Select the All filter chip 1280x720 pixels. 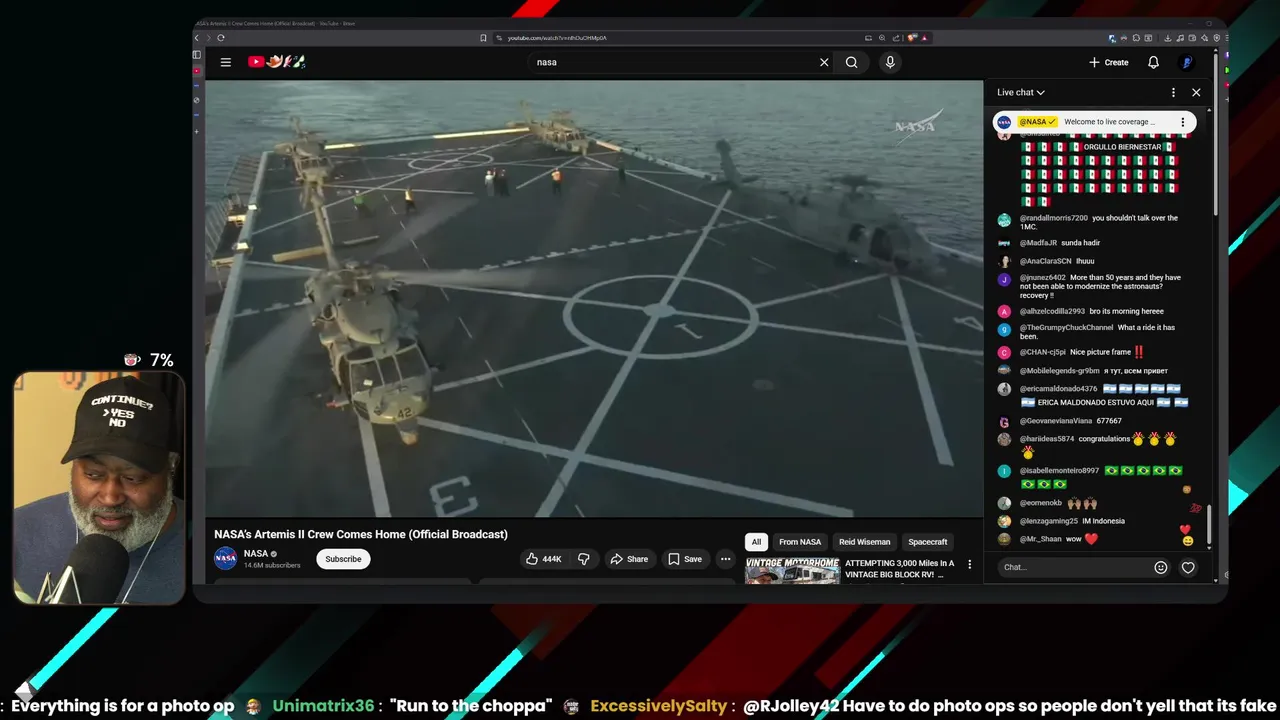point(756,542)
